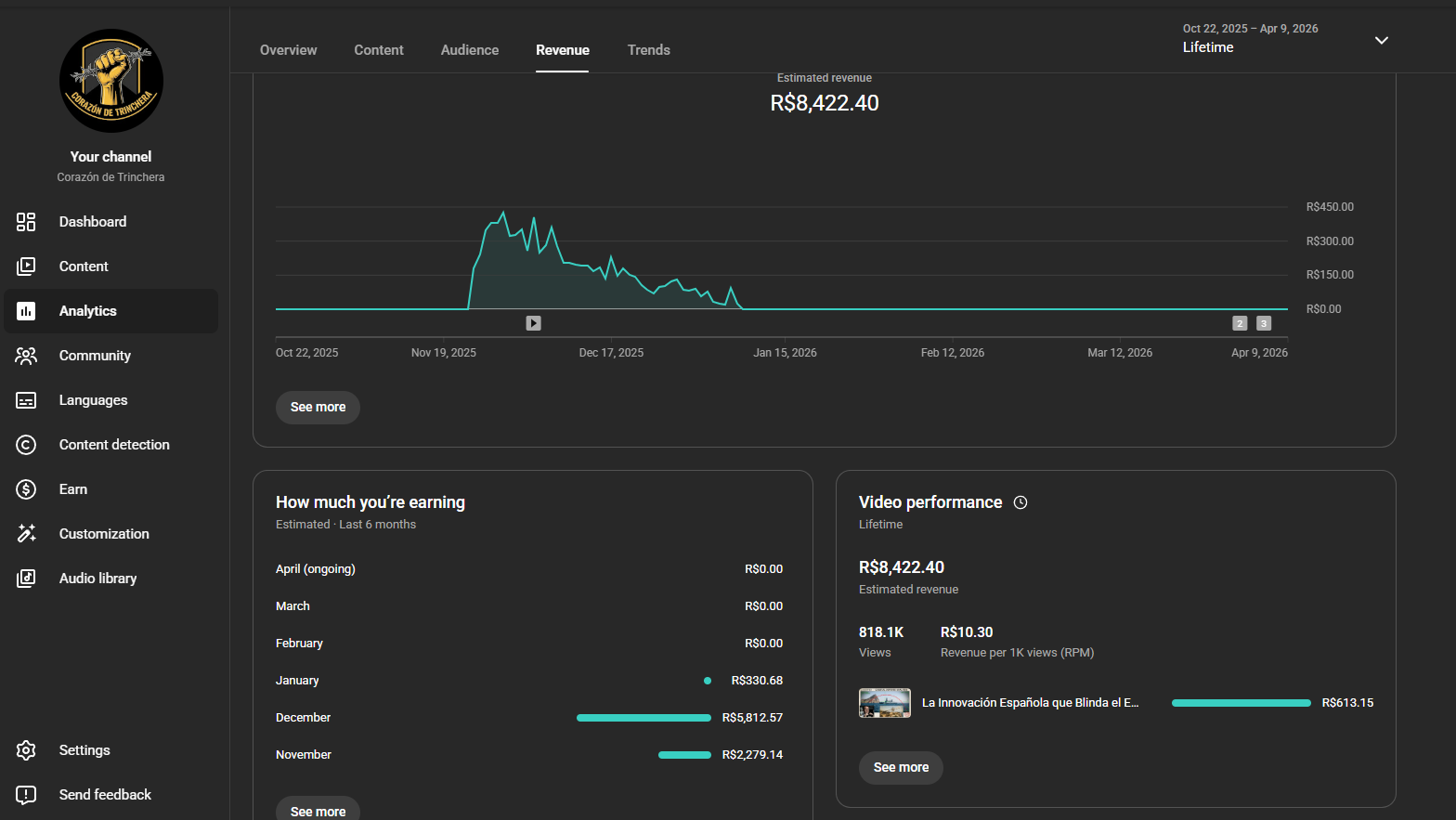
Task: Open the Audience tab
Action: (x=469, y=50)
